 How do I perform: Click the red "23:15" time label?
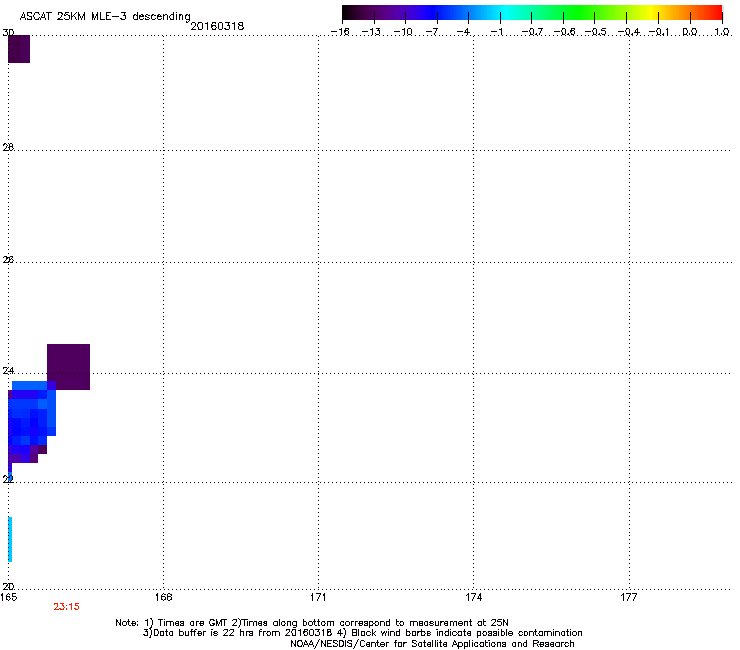tap(66, 607)
